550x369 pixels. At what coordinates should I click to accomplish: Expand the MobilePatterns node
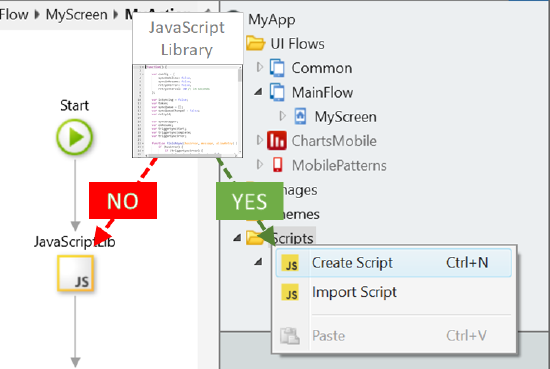point(260,164)
